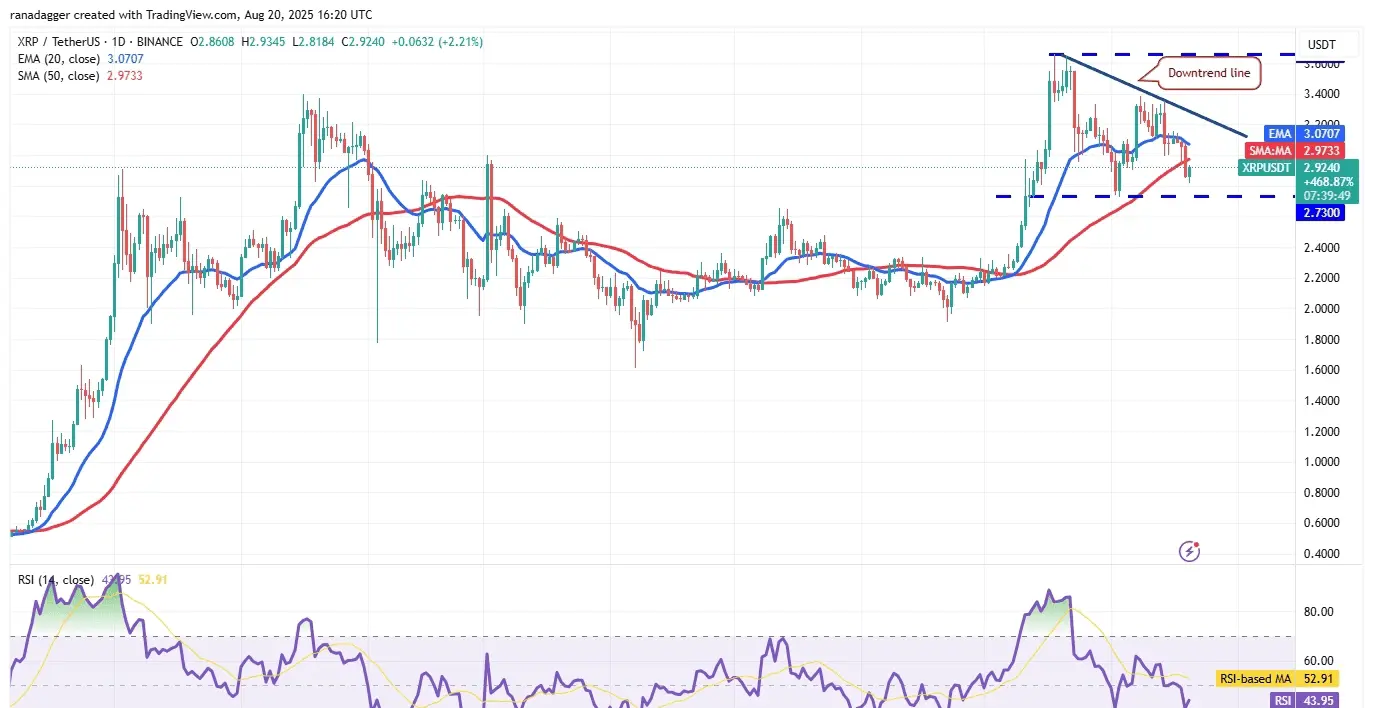This screenshot has height=708, width=1373.
Task: Click the SMA (50, close) indicator legend
Action: click(58, 76)
